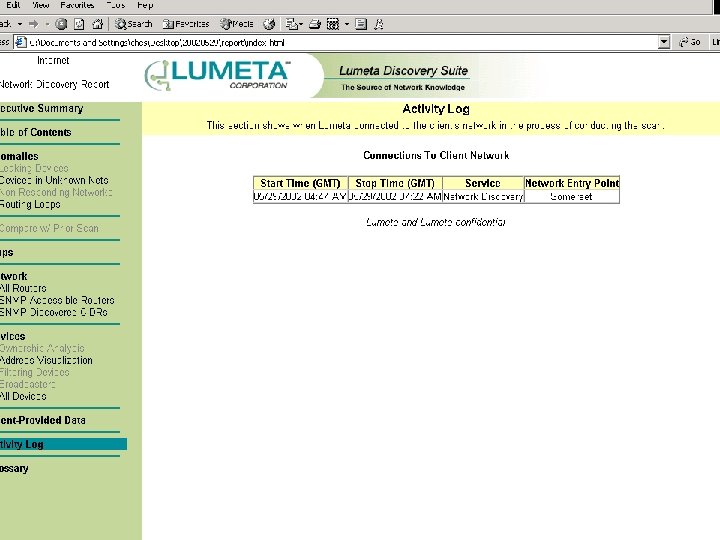Click the Ownership Analysis sidebar text
720x540 pixels.
42,349
